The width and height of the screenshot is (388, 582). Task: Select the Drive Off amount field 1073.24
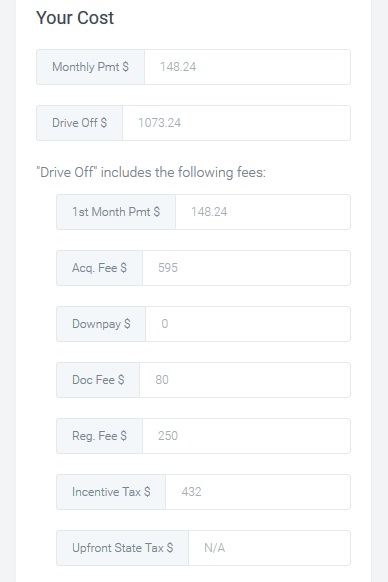point(236,123)
